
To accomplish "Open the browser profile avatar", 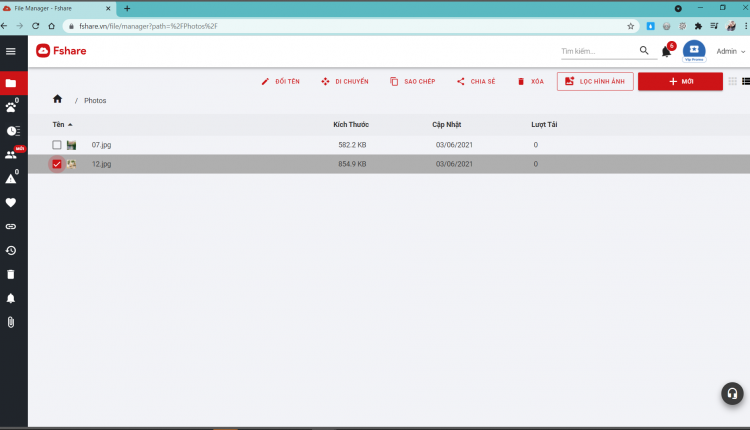I will click(731, 26).
